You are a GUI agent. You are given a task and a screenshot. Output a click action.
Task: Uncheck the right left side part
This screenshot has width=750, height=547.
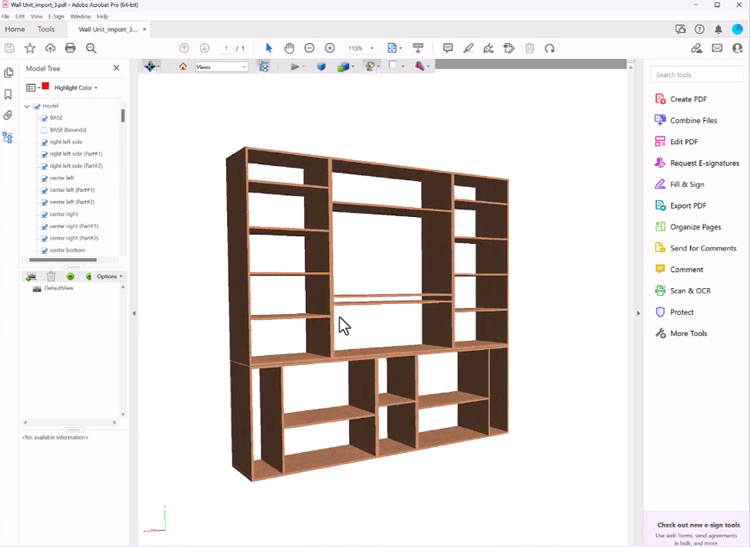[44, 142]
